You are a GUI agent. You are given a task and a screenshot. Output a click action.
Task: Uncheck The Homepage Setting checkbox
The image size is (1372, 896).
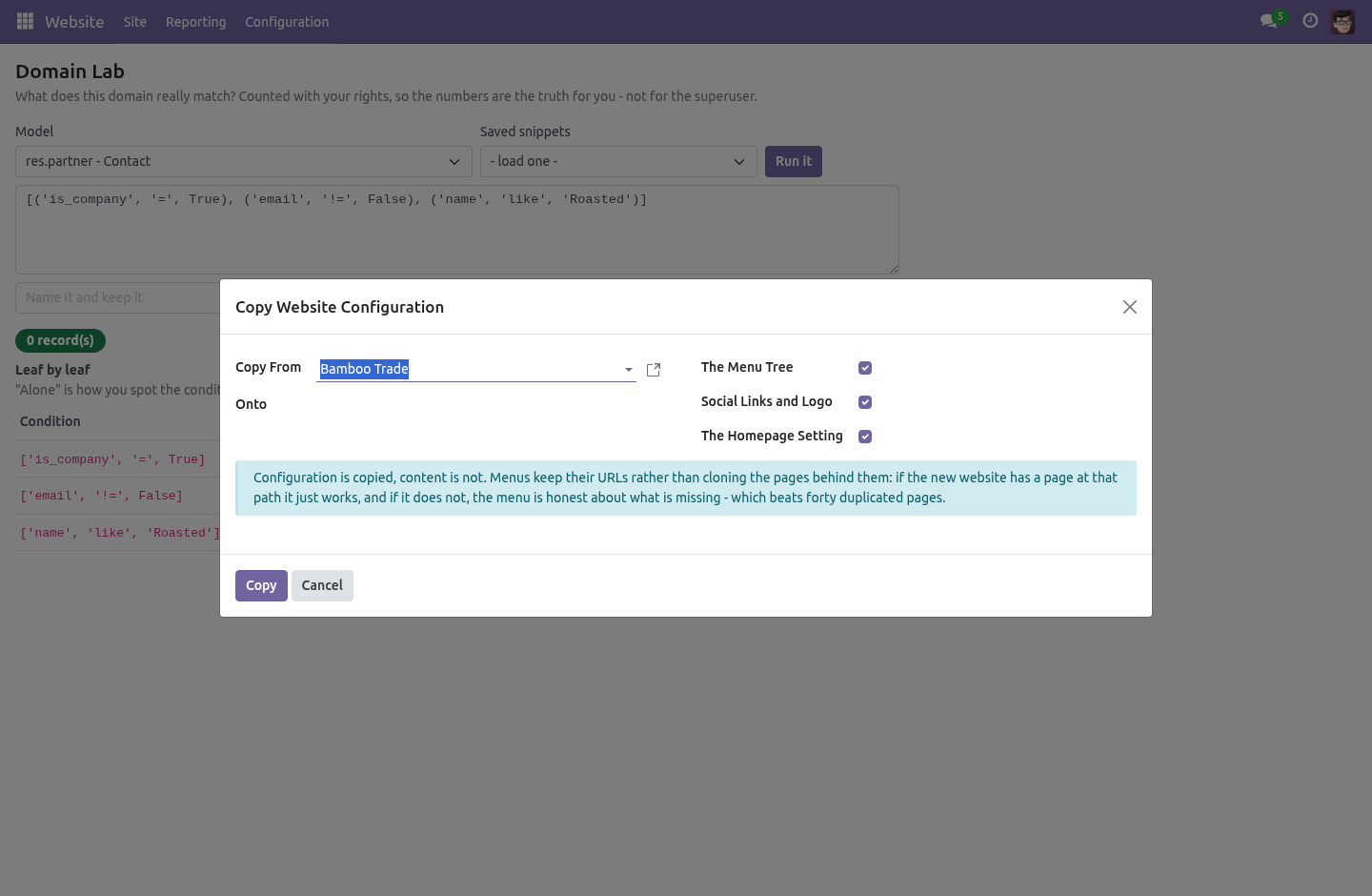point(865,437)
